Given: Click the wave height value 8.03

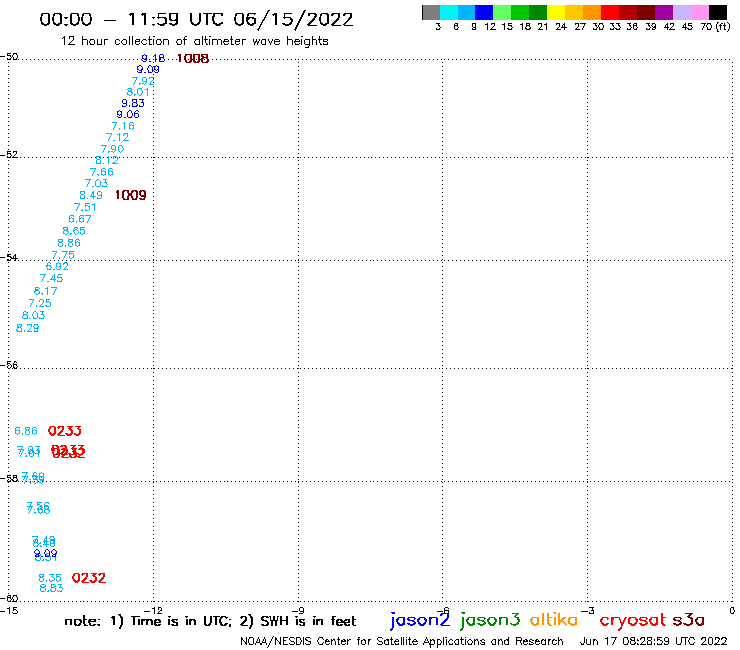Looking at the screenshot, I should pyautogui.click(x=34, y=315).
